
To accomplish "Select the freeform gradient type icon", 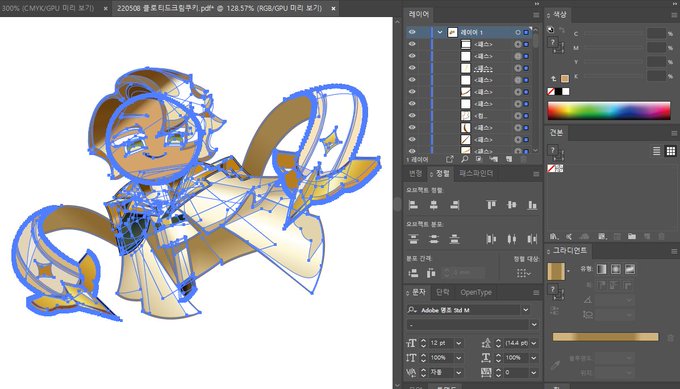I will coord(630,269).
